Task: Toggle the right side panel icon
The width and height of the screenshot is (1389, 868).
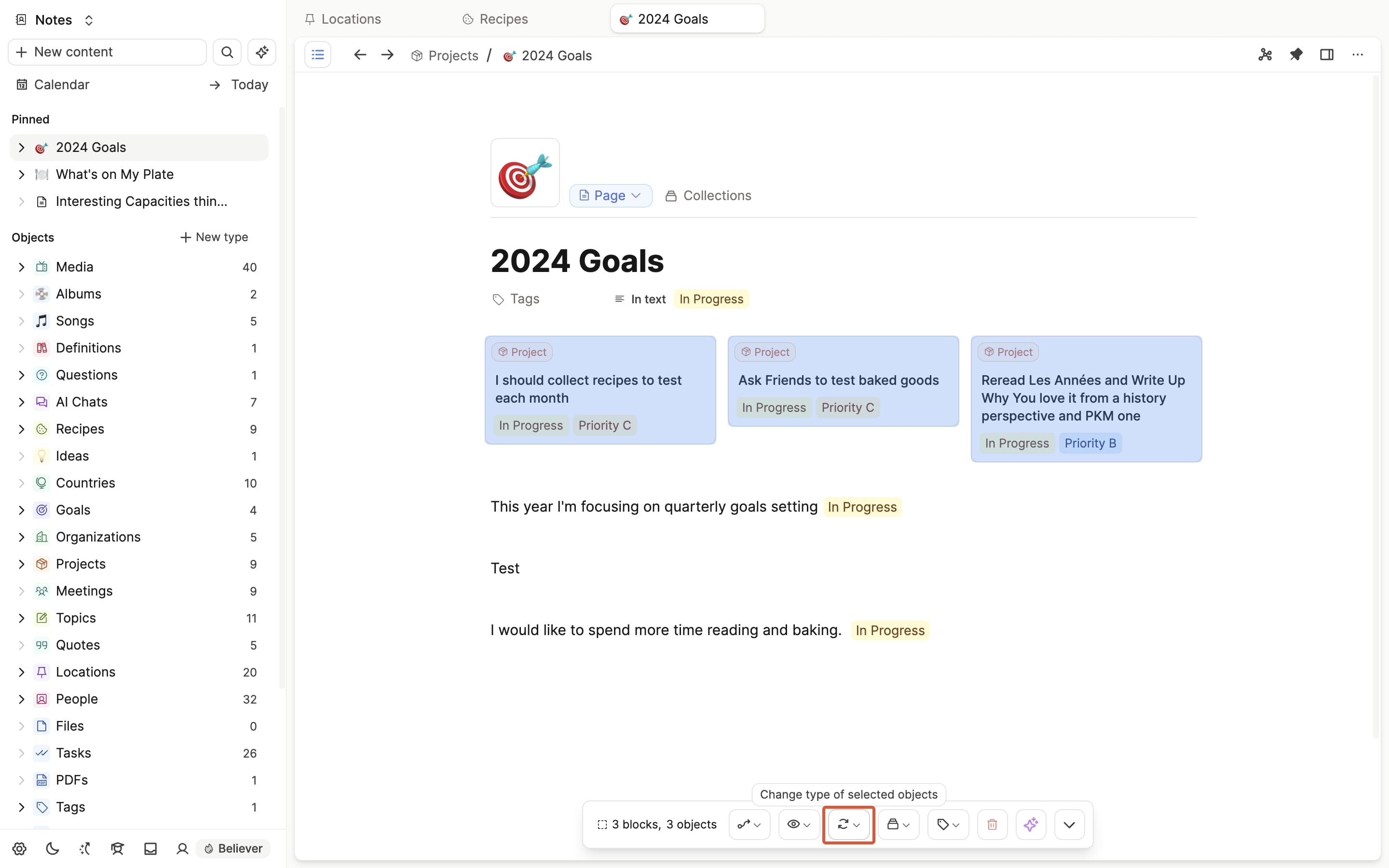Action: 1326,54
